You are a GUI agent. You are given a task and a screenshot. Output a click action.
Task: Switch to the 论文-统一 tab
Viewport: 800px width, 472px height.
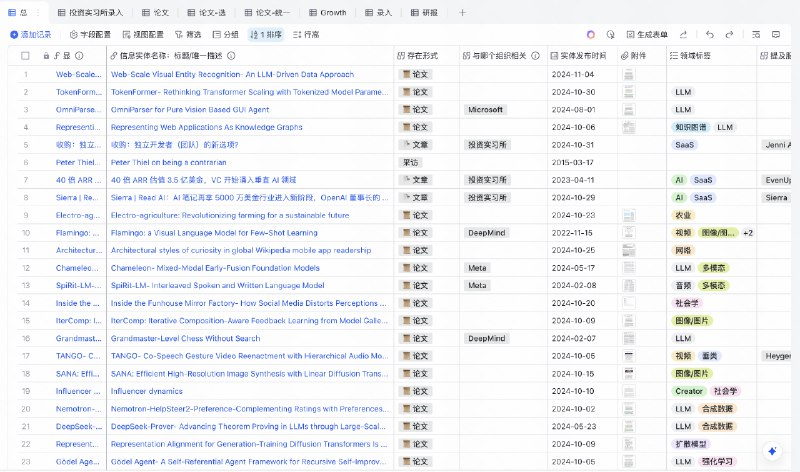(267, 12)
